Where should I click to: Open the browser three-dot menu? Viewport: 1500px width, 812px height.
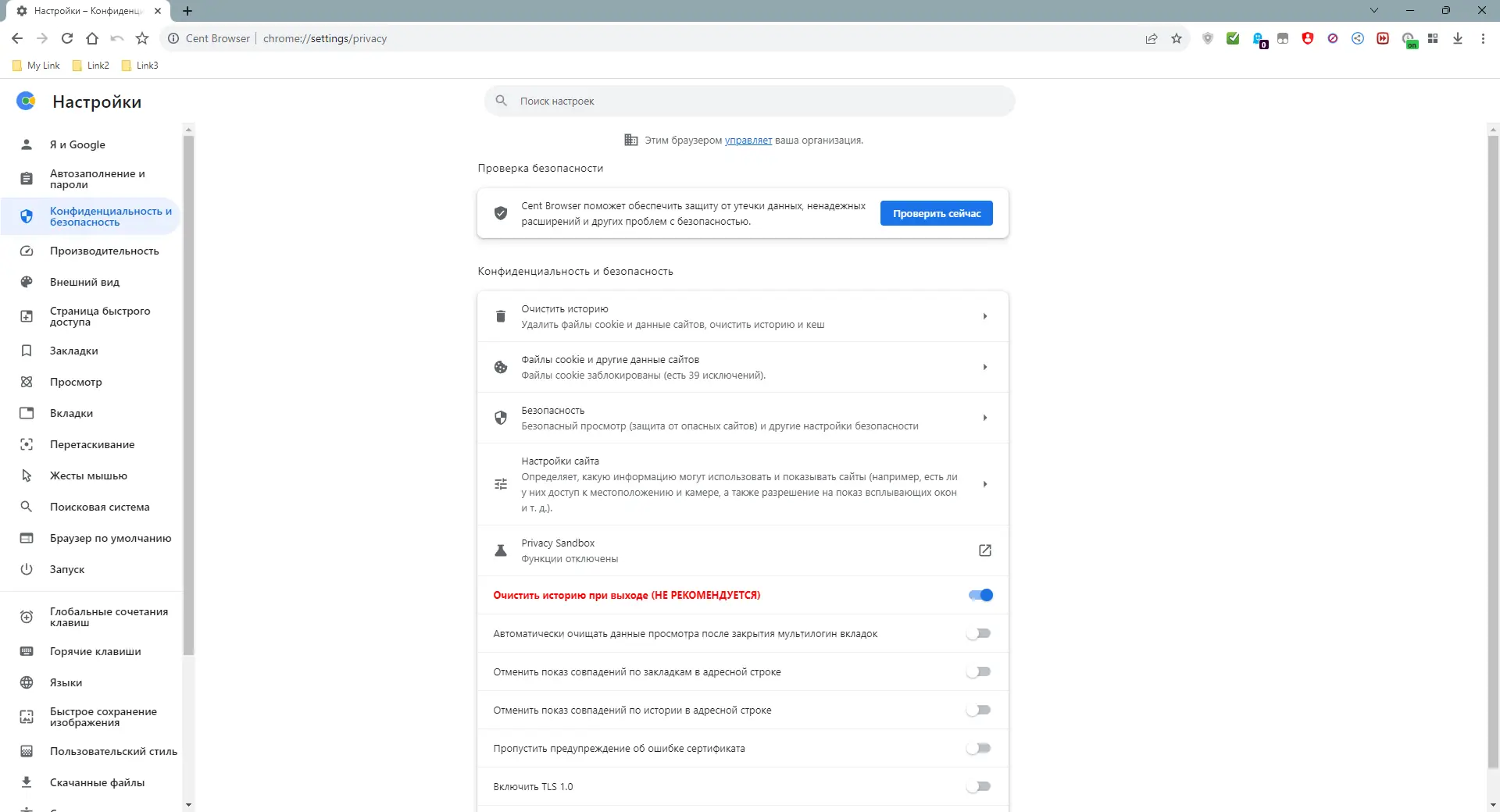(1483, 38)
